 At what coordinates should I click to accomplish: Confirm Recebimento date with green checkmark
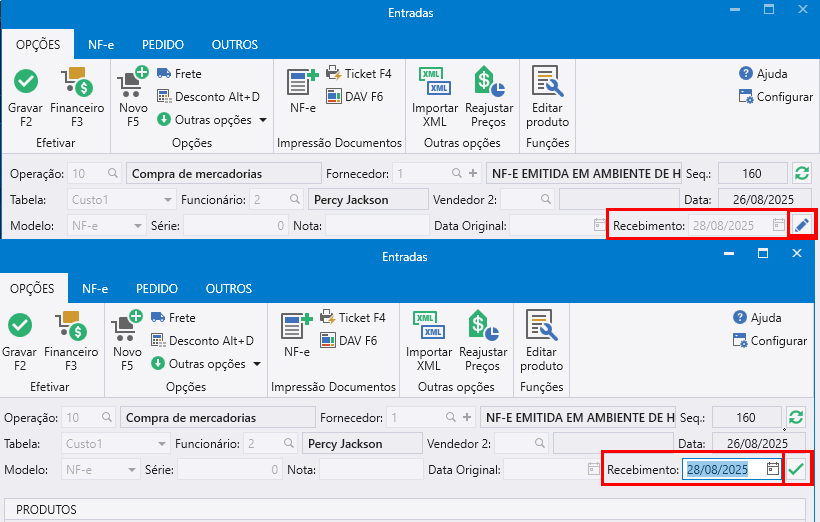coord(796,469)
